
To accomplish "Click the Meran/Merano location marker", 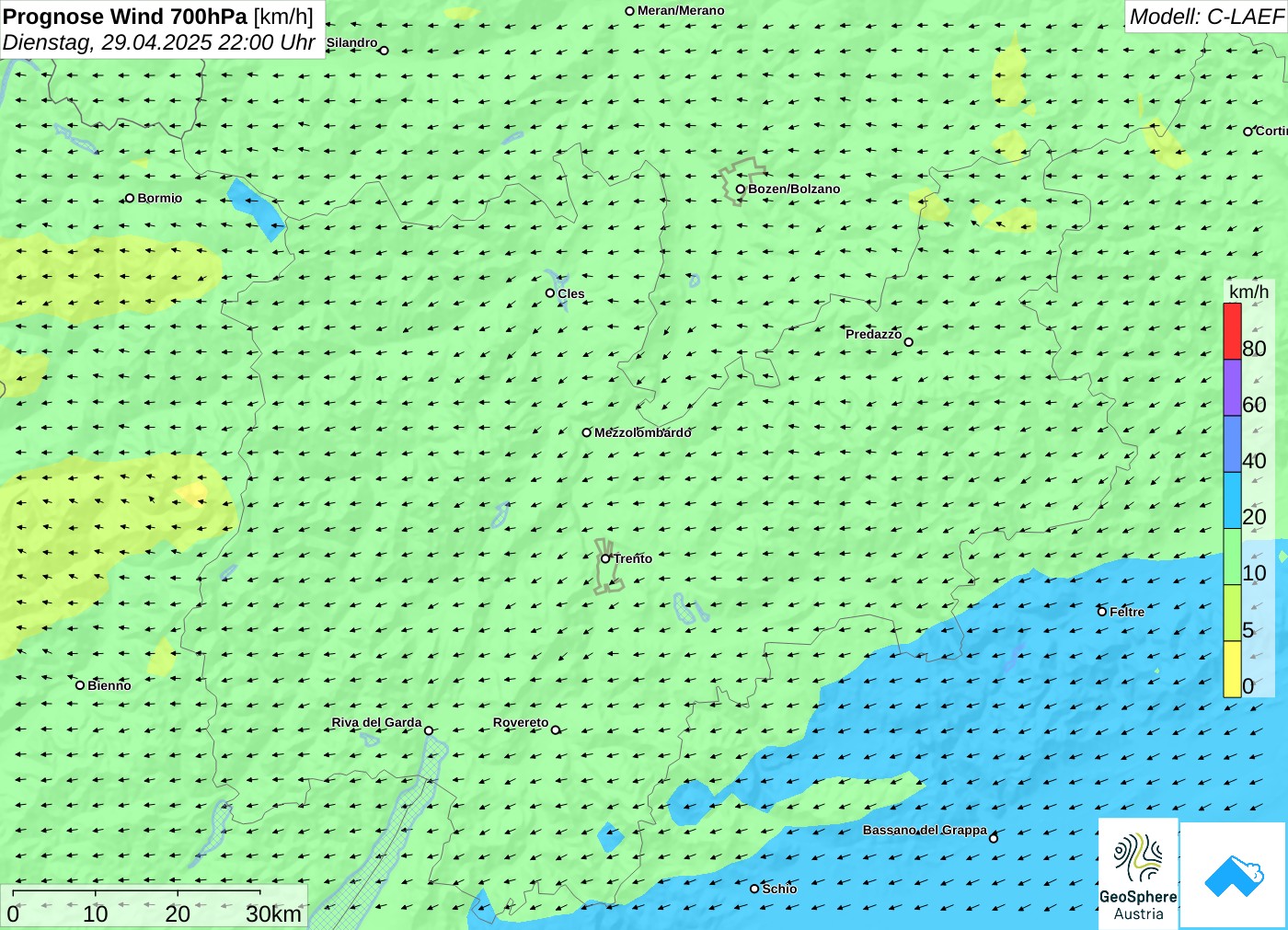I will 630,11.
